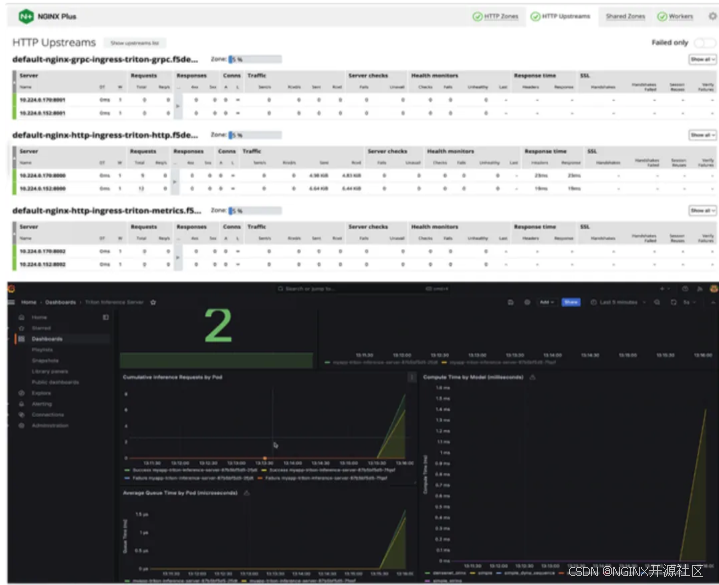This screenshot has width=719, height=585.
Task: Open Show all dropdown for triton-http upstream
Action: (x=702, y=135)
